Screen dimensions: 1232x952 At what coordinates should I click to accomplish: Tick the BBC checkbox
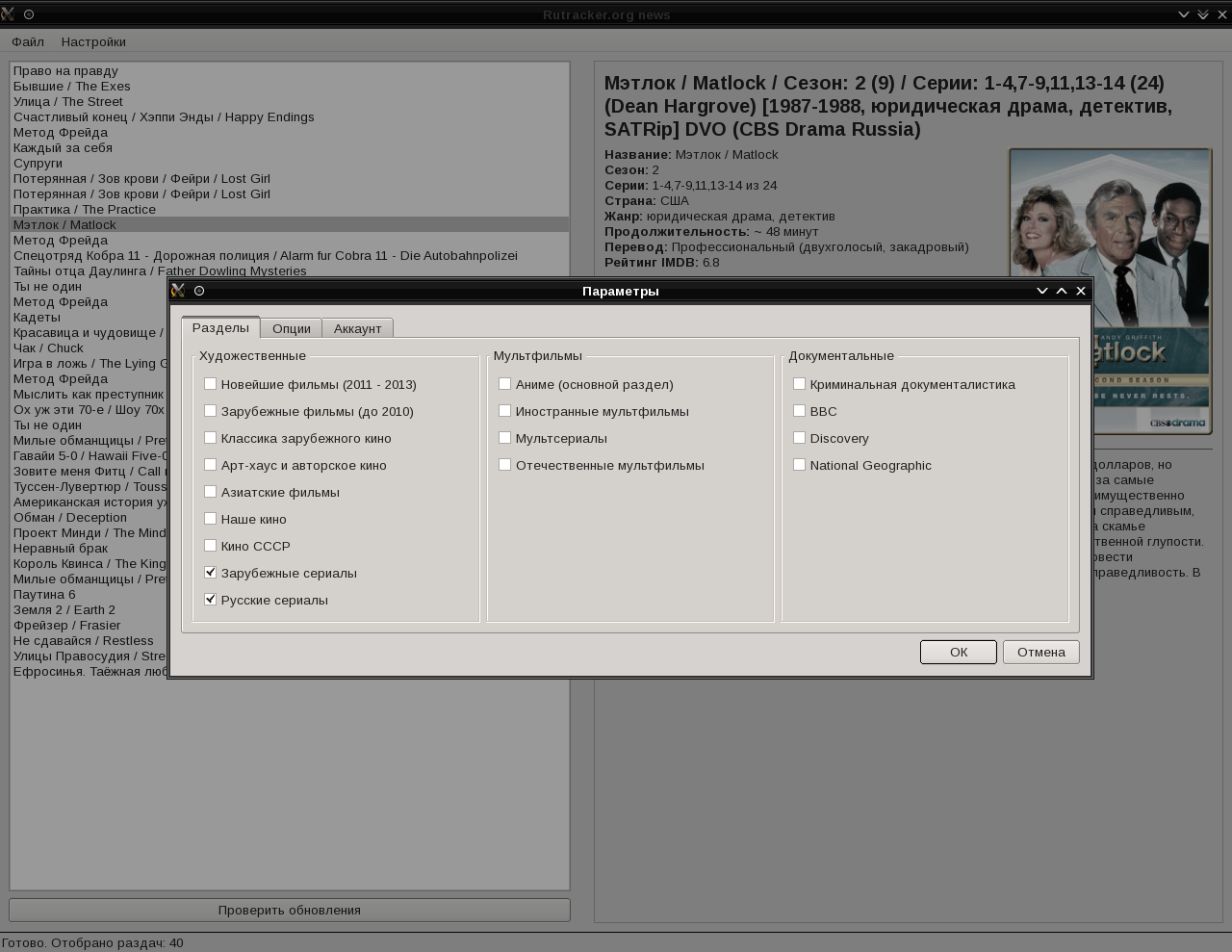click(799, 410)
